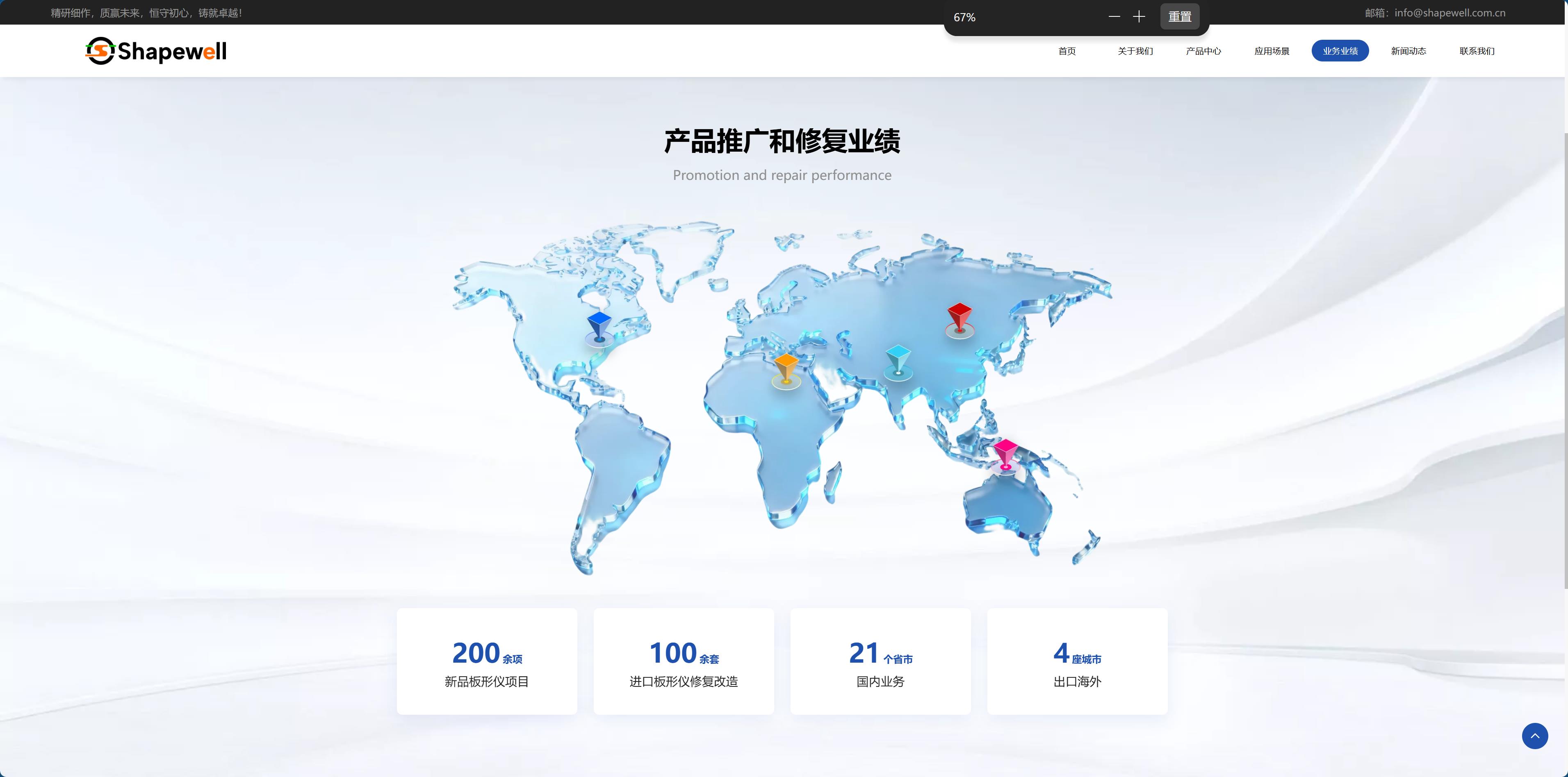Open the 产品中心 menu item

pyautogui.click(x=1203, y=51)
